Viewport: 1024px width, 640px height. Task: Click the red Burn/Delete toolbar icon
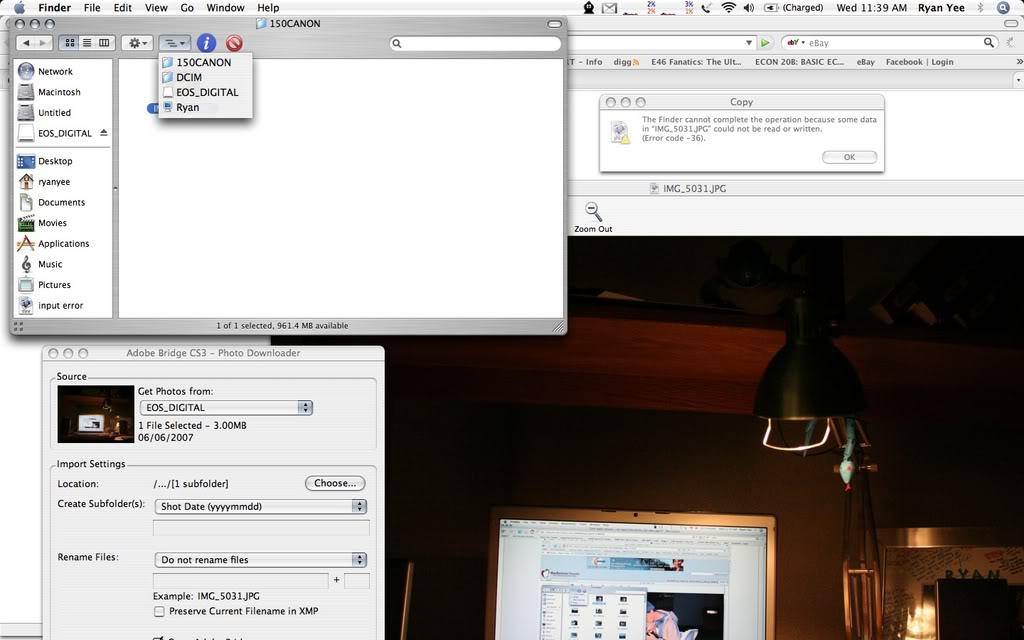click(234, 43)
